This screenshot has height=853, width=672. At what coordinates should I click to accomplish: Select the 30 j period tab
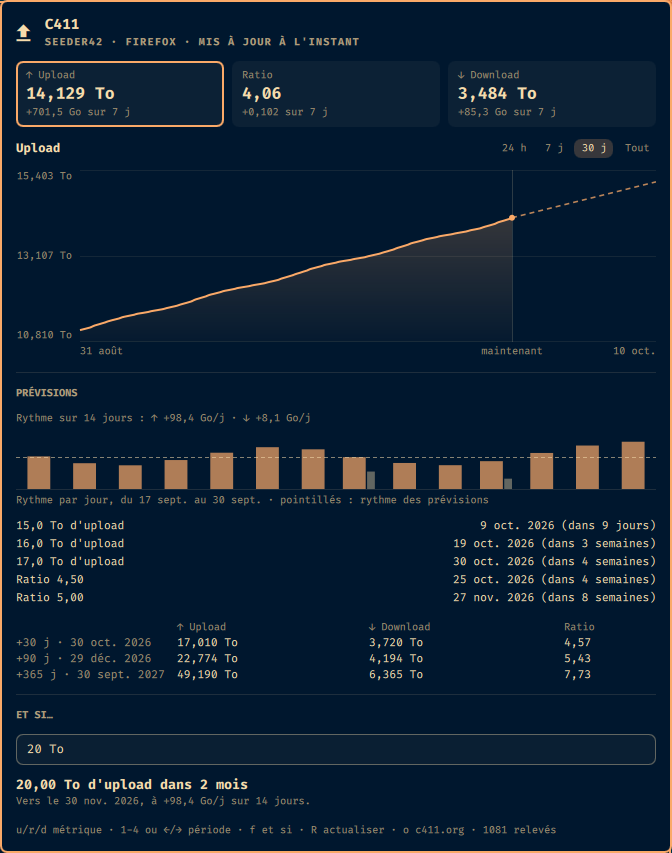(593, 148)
